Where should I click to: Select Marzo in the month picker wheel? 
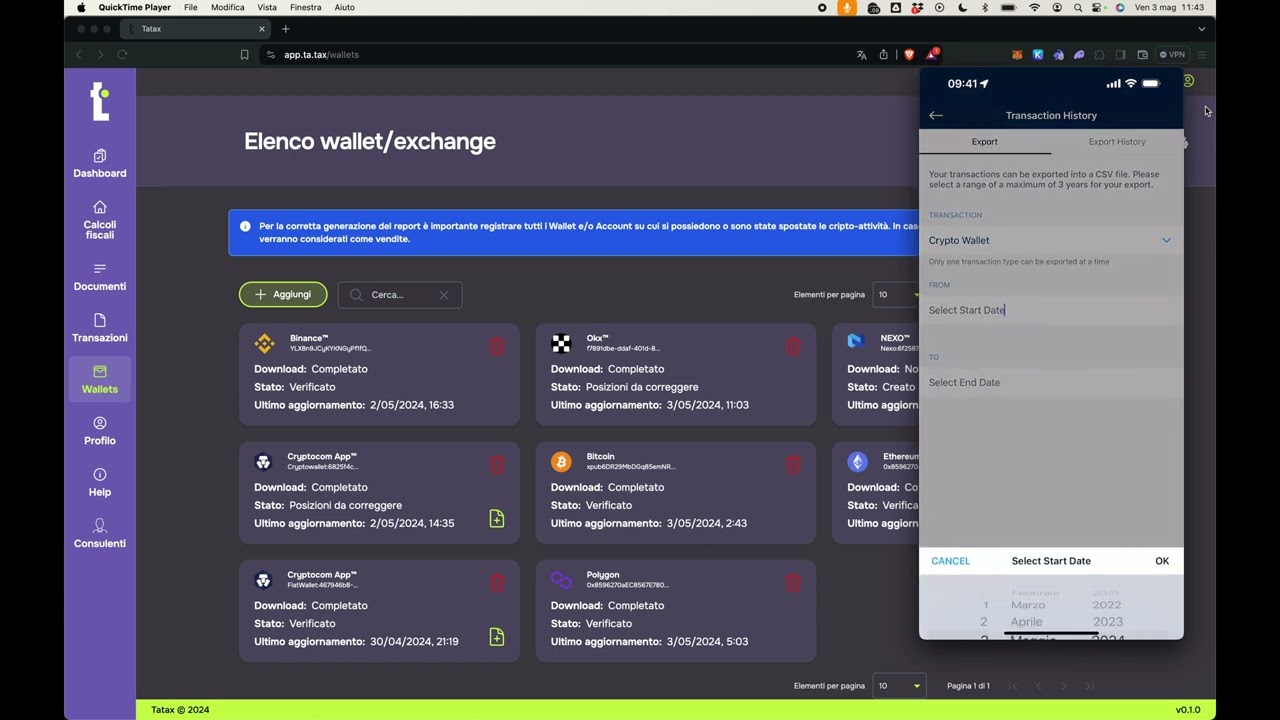coord(1028,605)
